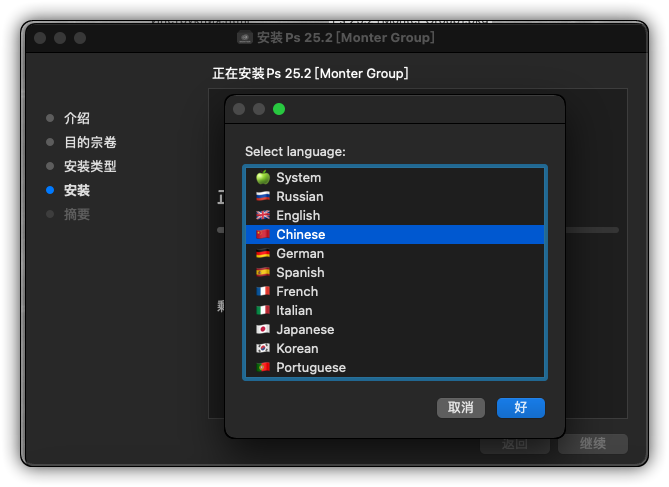Choose Italian from the list

coord(395,310)
